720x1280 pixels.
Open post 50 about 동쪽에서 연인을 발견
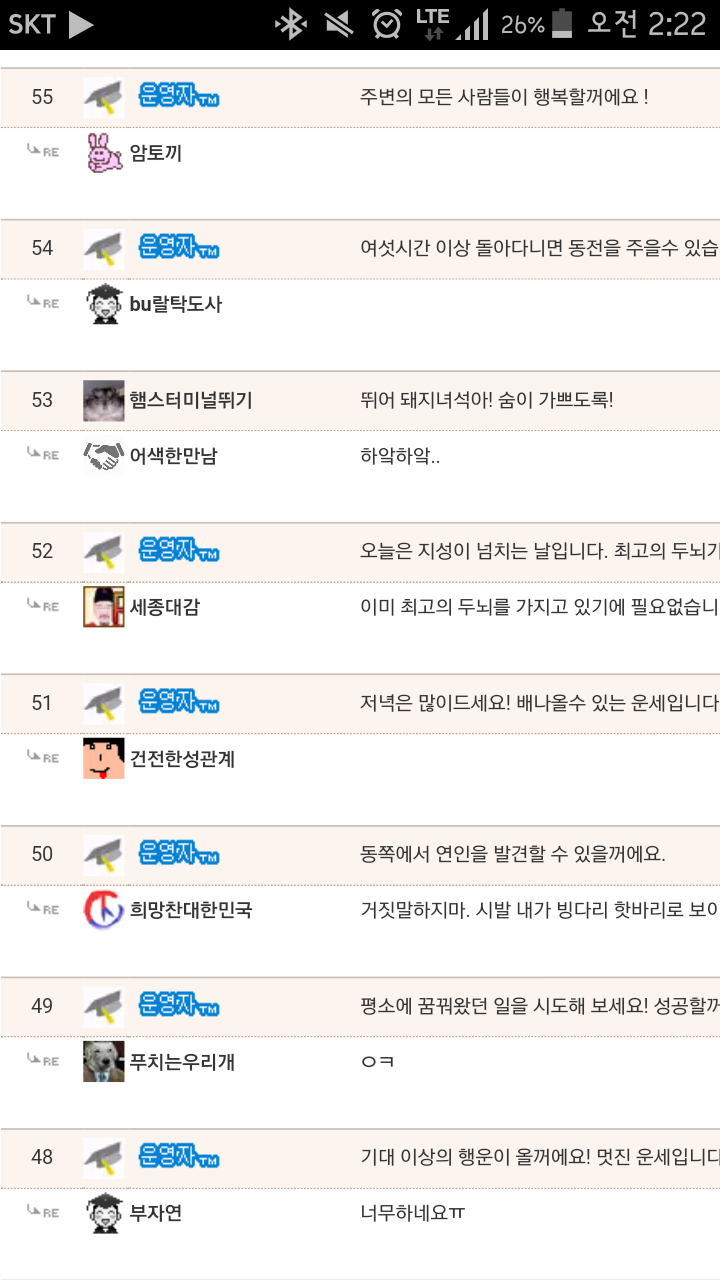513,854
